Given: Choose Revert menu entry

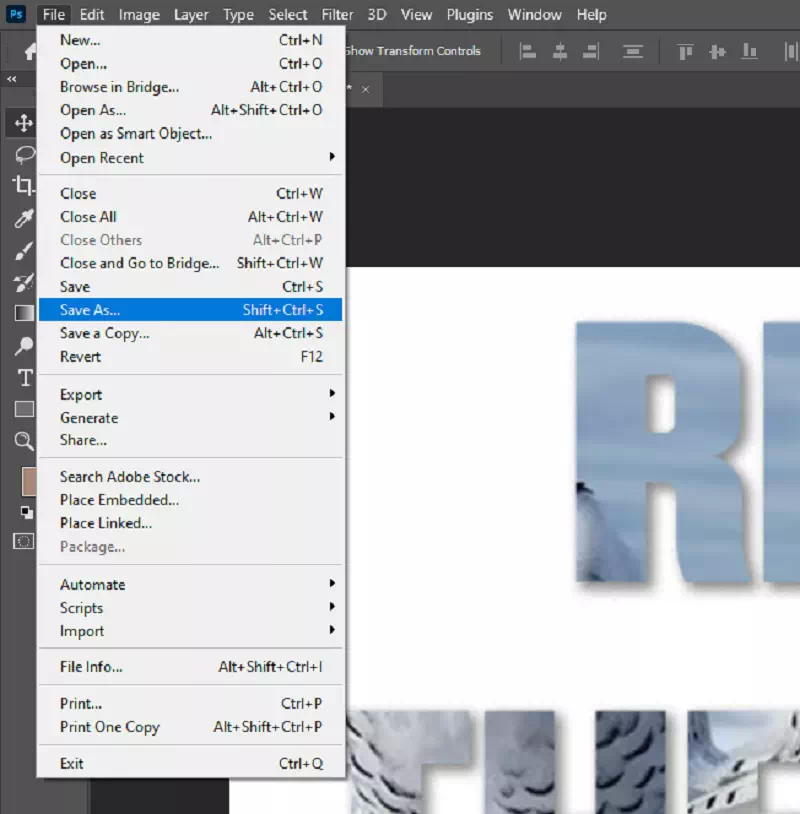Looking at the screenshot, I should coord(191,357).
